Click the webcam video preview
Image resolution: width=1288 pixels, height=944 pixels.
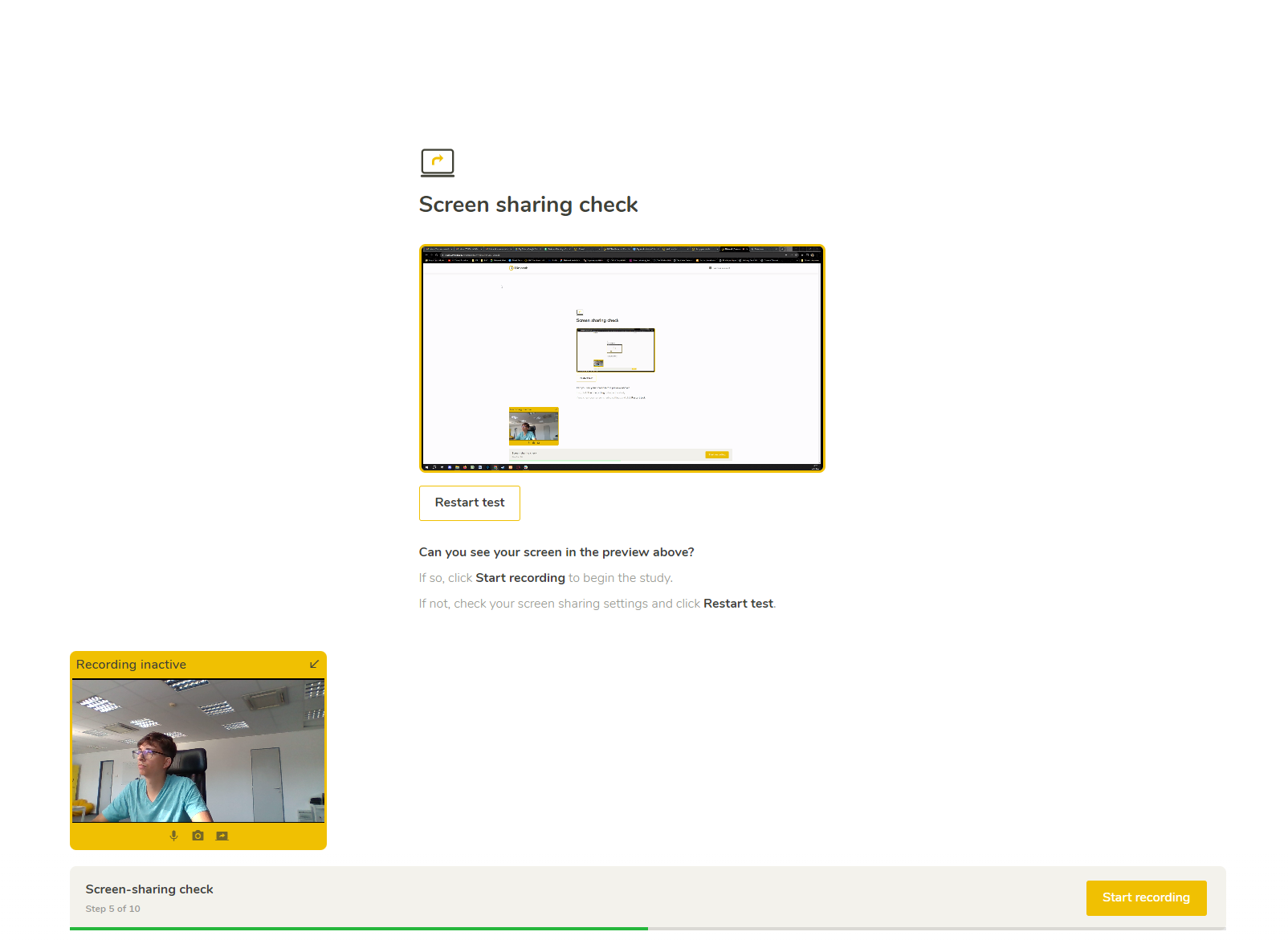click(198, 751)
